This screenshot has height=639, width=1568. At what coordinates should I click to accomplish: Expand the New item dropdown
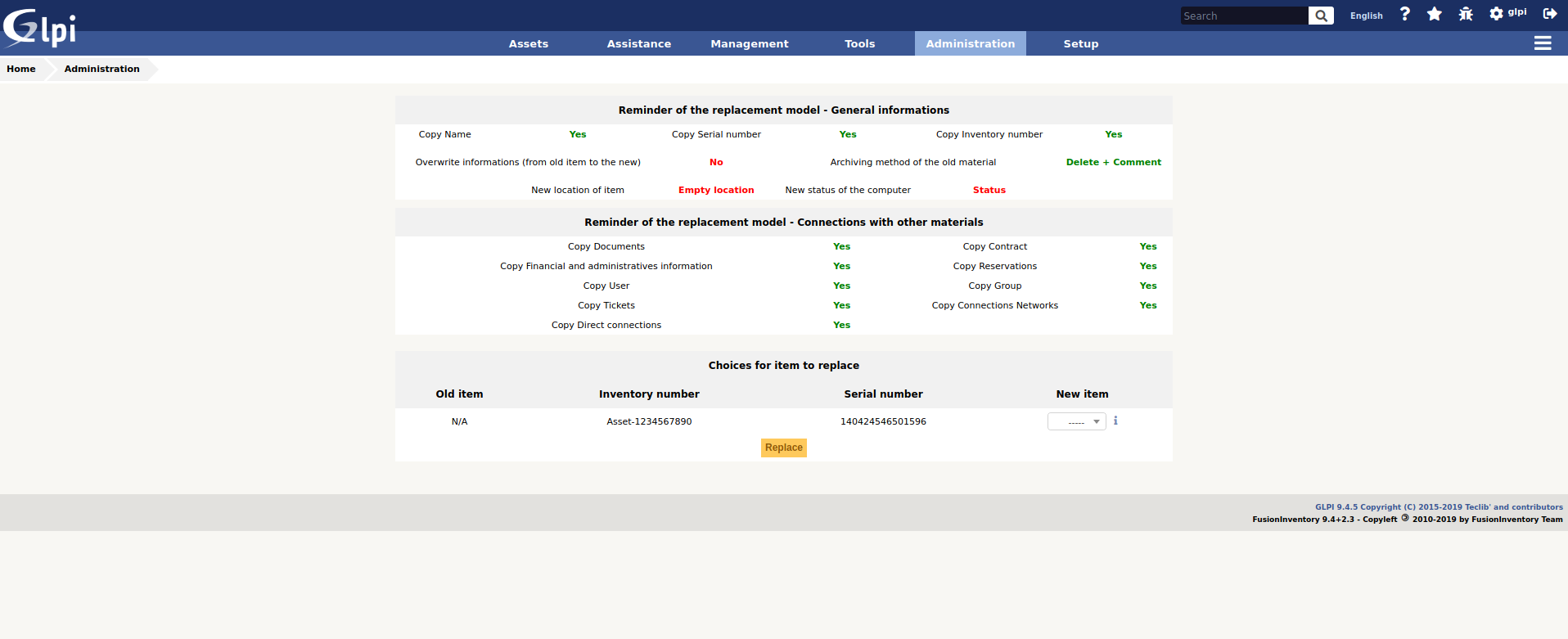pos(1077,421)
